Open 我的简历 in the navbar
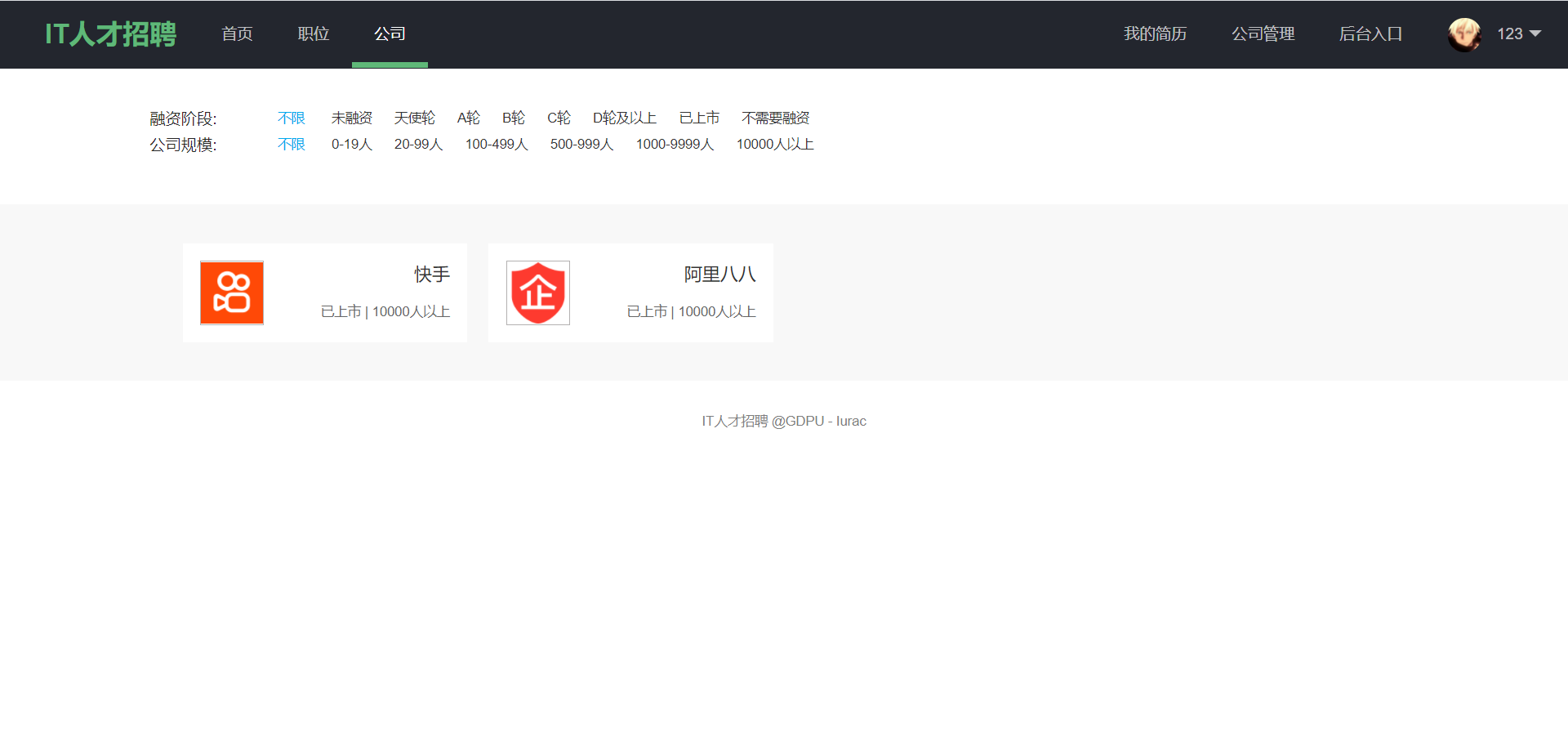This screenshot has height=737, width=1568. point(1155,33)
